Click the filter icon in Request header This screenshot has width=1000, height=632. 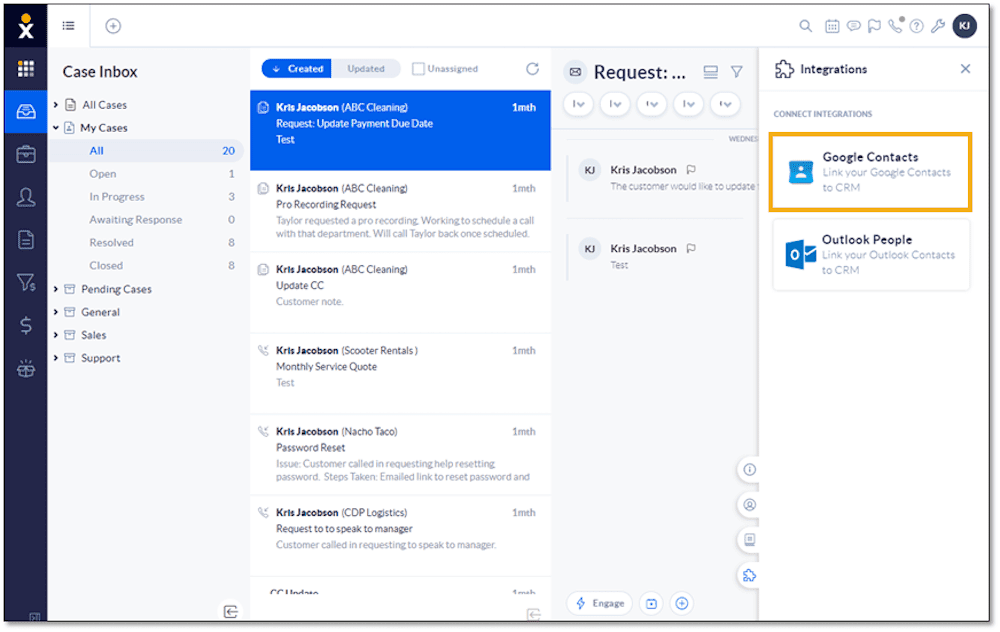click(737, 72)
